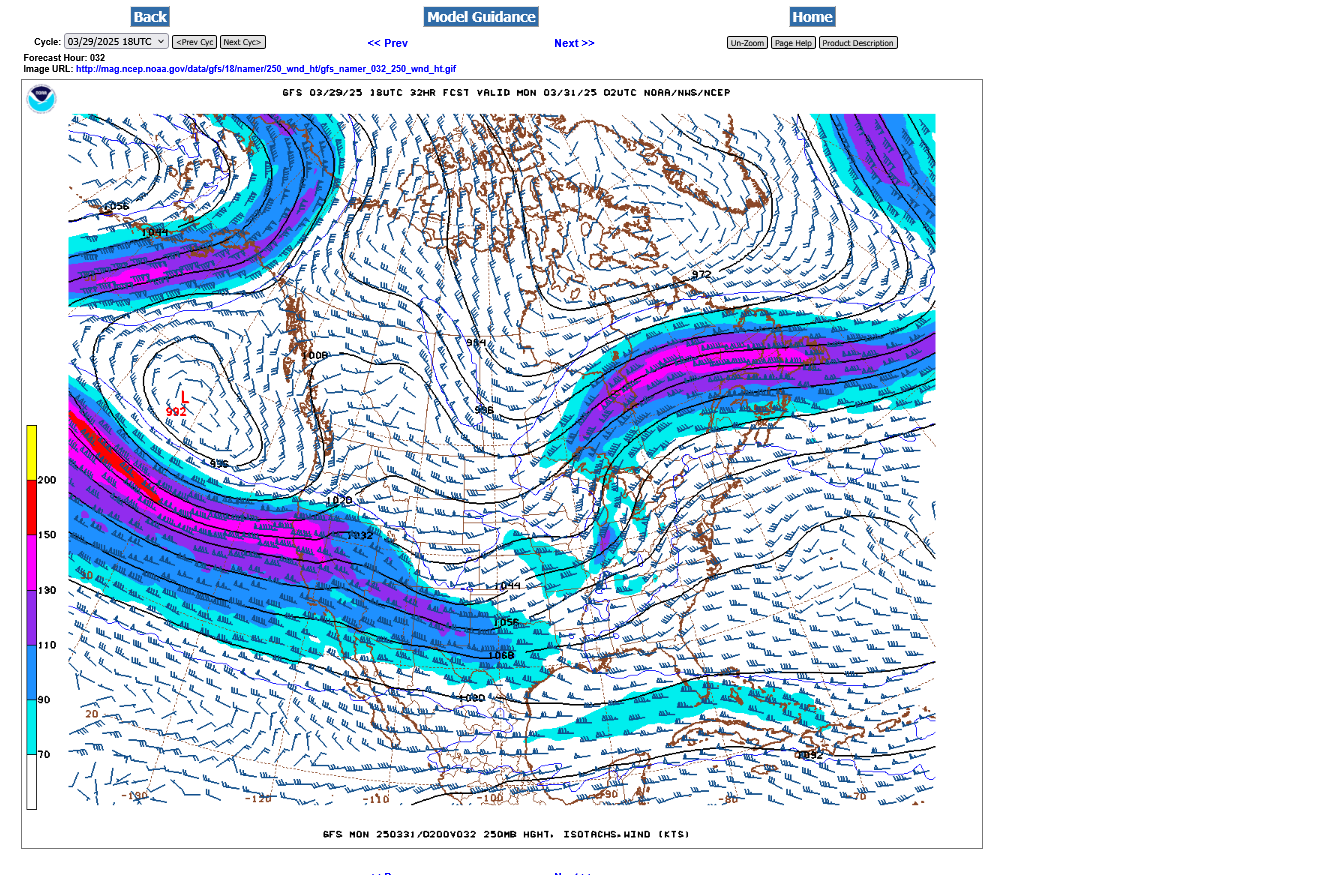
Task: Click the NOAA logo icon
Action: point(41,99)
